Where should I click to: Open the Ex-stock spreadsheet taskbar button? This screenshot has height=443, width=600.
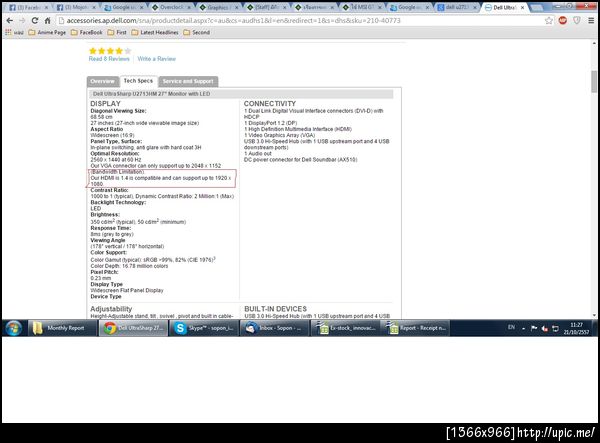tap(345, 328)
